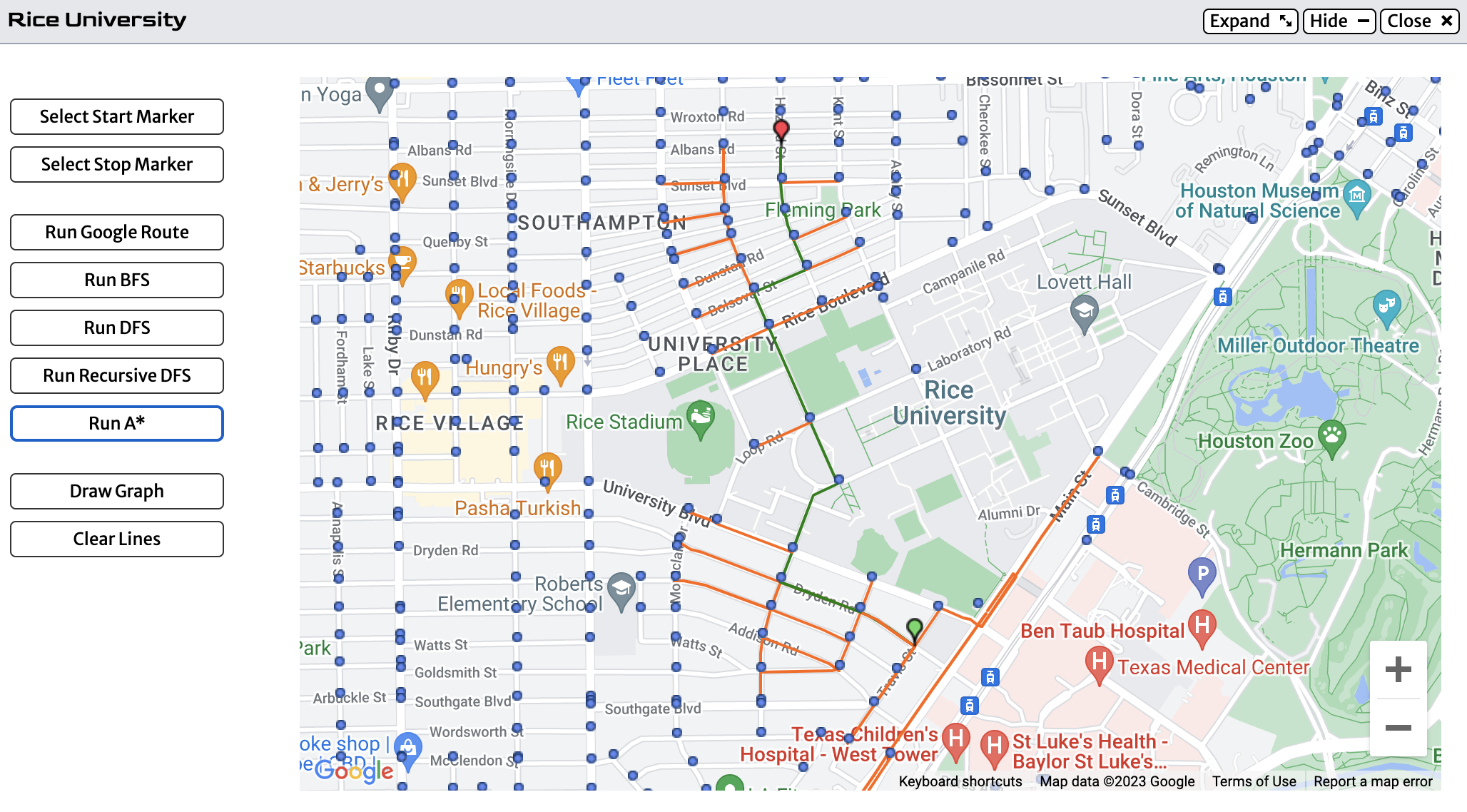Open the Terms of Use link
The height and width of the screenshot is (812, 1467).
pos(1254,781)
